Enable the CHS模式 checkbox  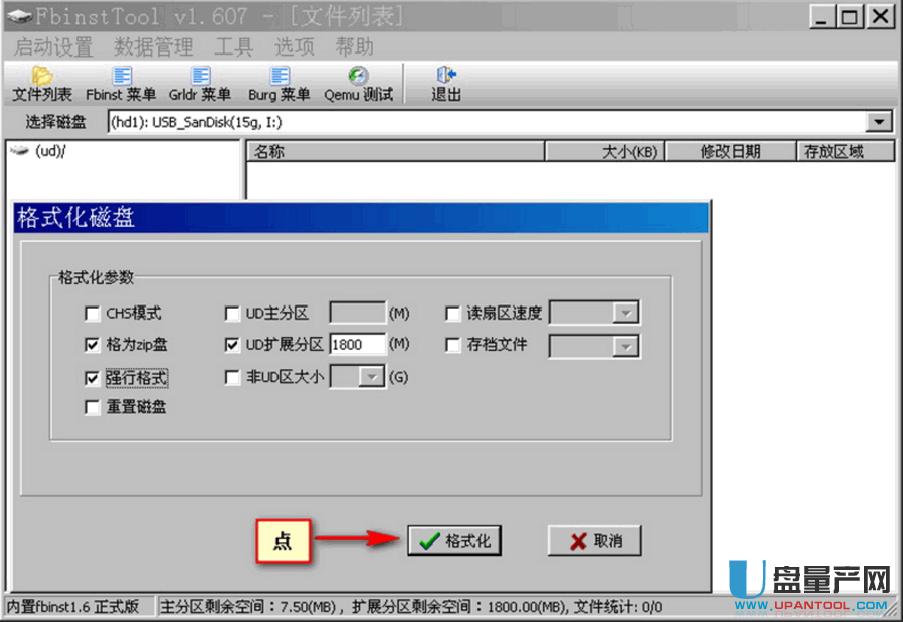tap(93, 314)
